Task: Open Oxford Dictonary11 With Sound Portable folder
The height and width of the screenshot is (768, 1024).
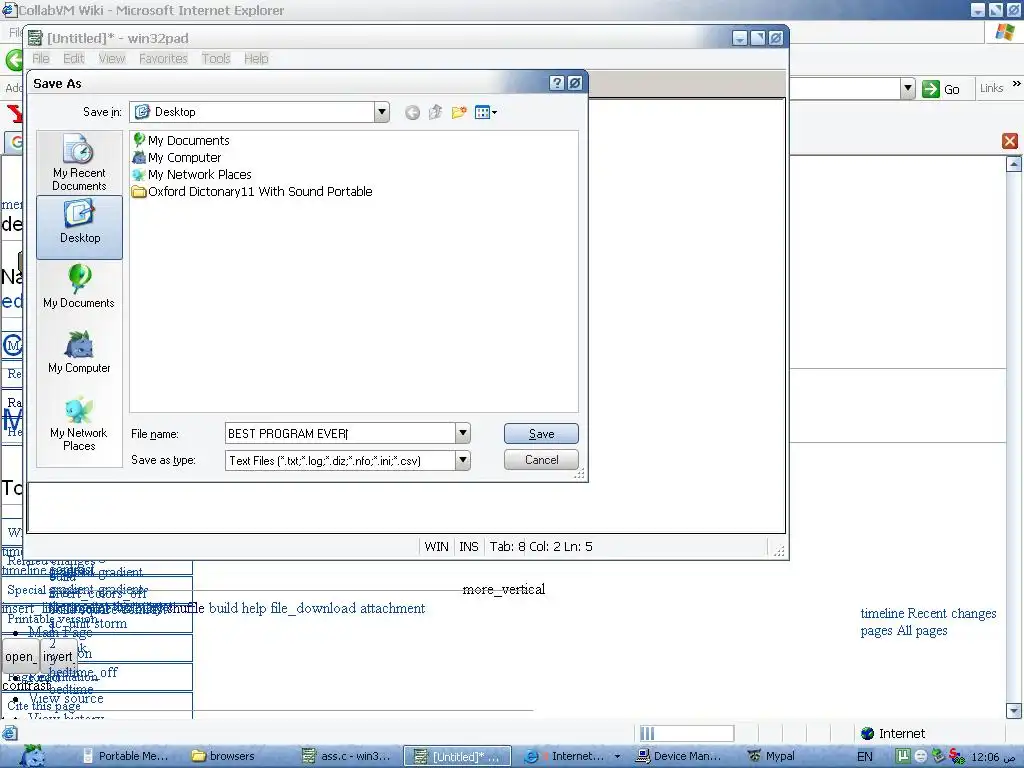Action: click(252, 191)
